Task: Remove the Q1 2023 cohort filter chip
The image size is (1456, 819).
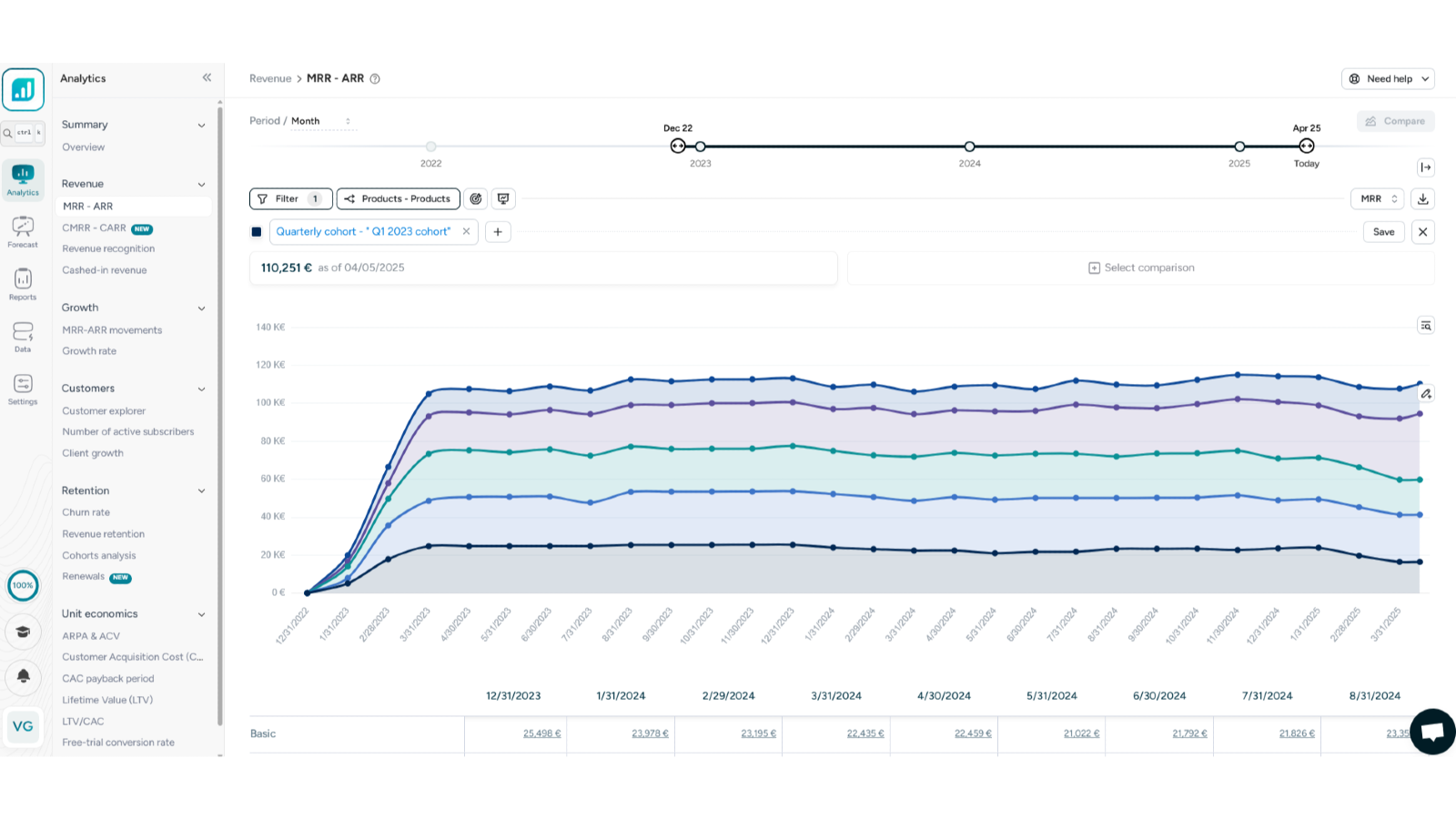Action: [466, 232]
